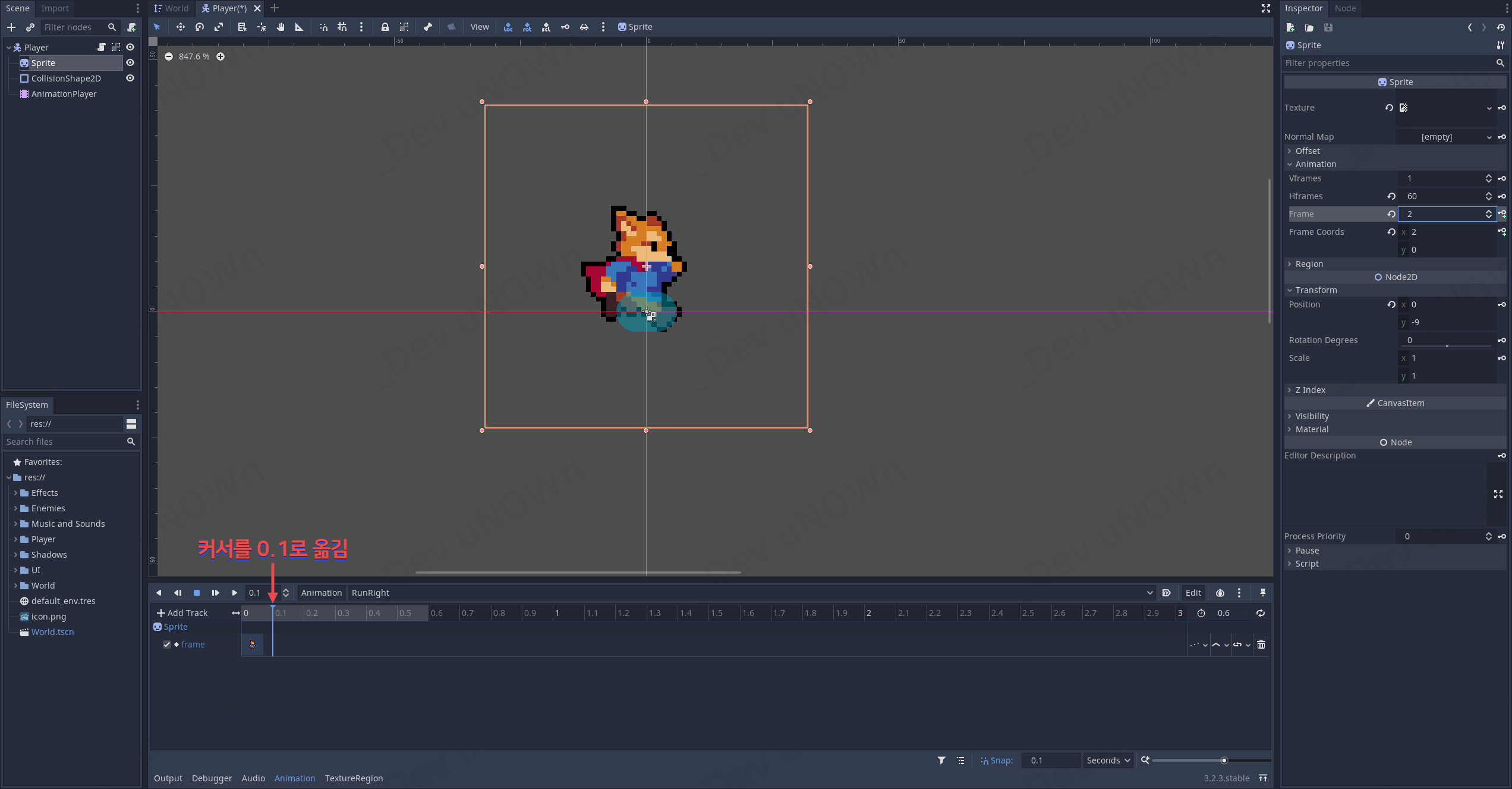Image resolution: width=1512 pixels, height=789 pixels.
Task: Click the timeline zoom slider handle
Action: (x=1224, y=760)
